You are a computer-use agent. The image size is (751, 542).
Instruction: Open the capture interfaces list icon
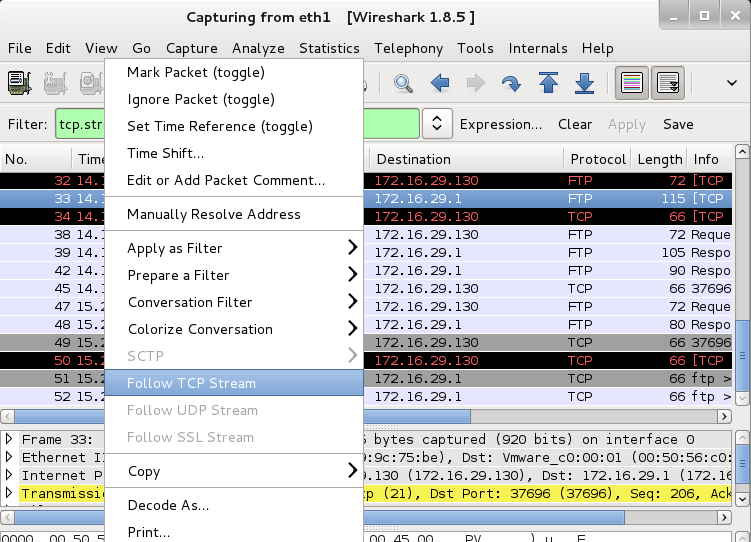point(20,83)
